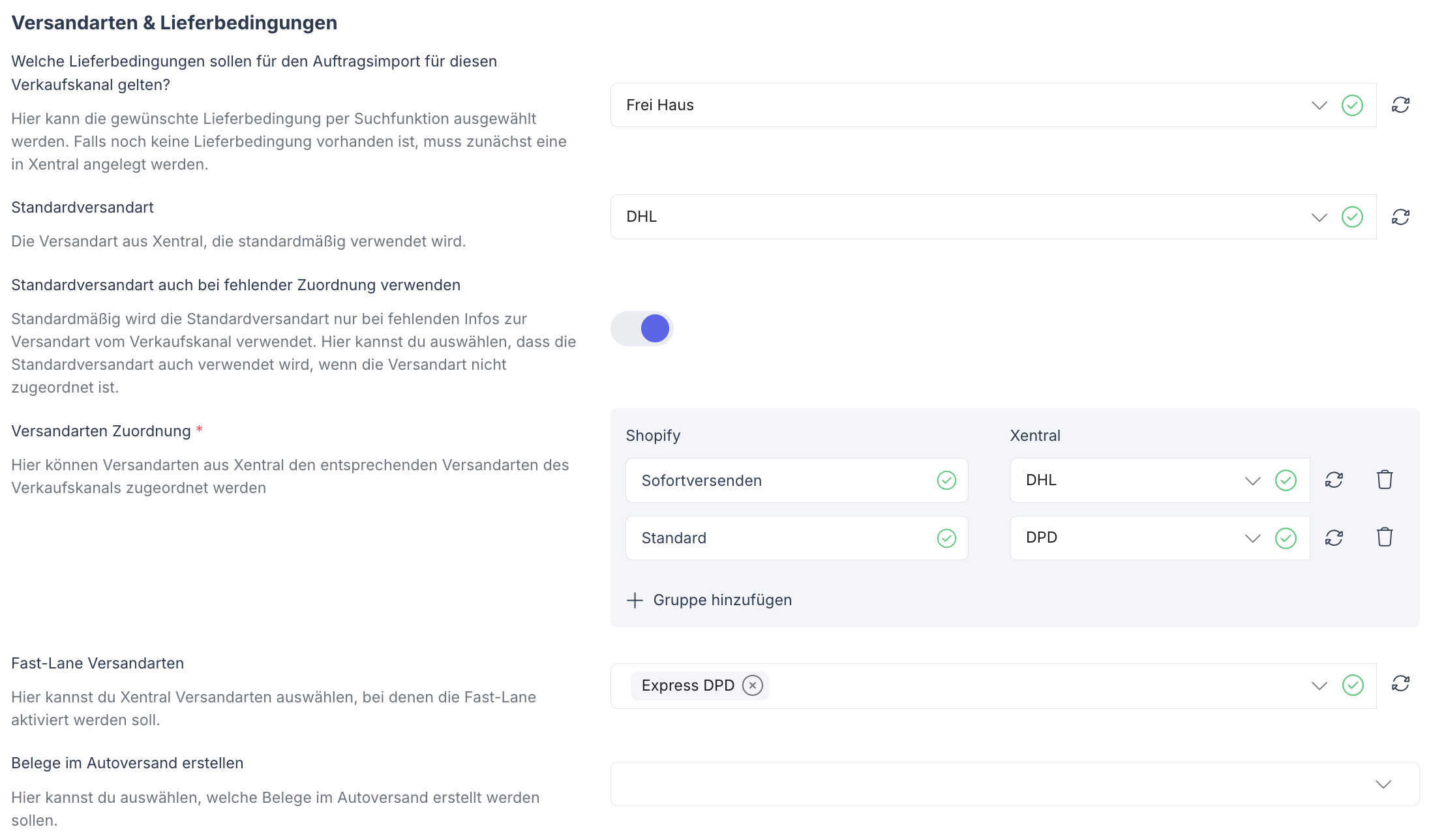Screen dimensions: 1431x840
Task: Click the refresh icon next to Frei Haus
Action: click(1401, 105)
